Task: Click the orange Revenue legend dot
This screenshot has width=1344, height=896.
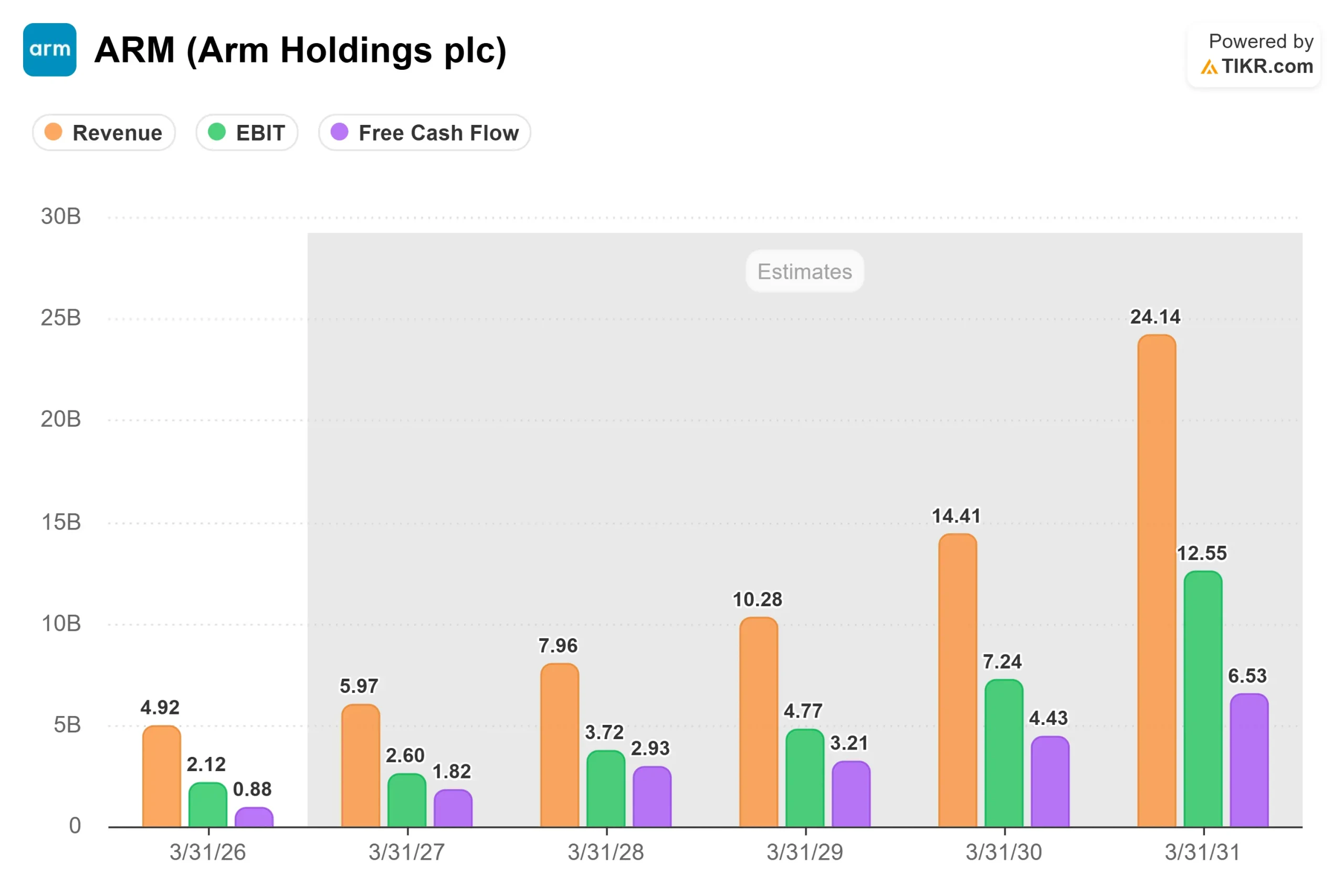Action: [53, 132]
